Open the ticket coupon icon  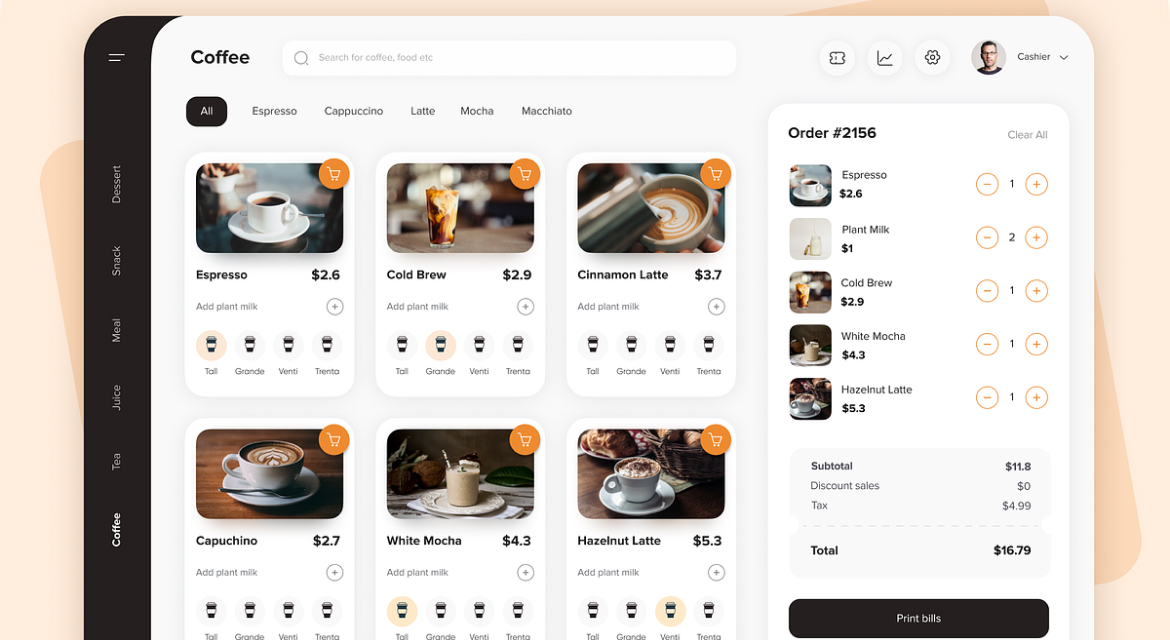pyautogui.click(x=837, y=57)
